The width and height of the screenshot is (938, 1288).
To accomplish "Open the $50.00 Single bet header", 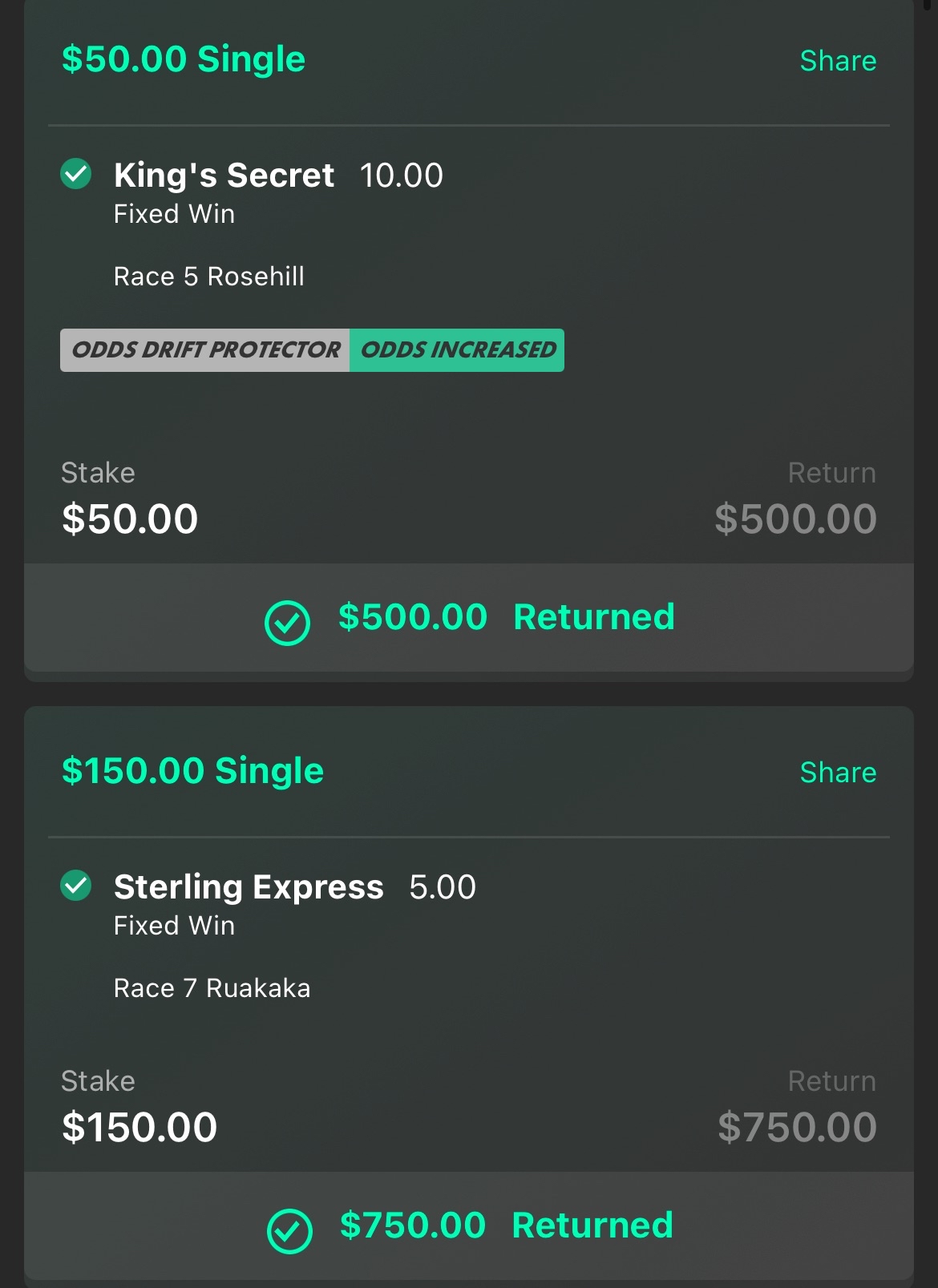I will coord(184,59).
